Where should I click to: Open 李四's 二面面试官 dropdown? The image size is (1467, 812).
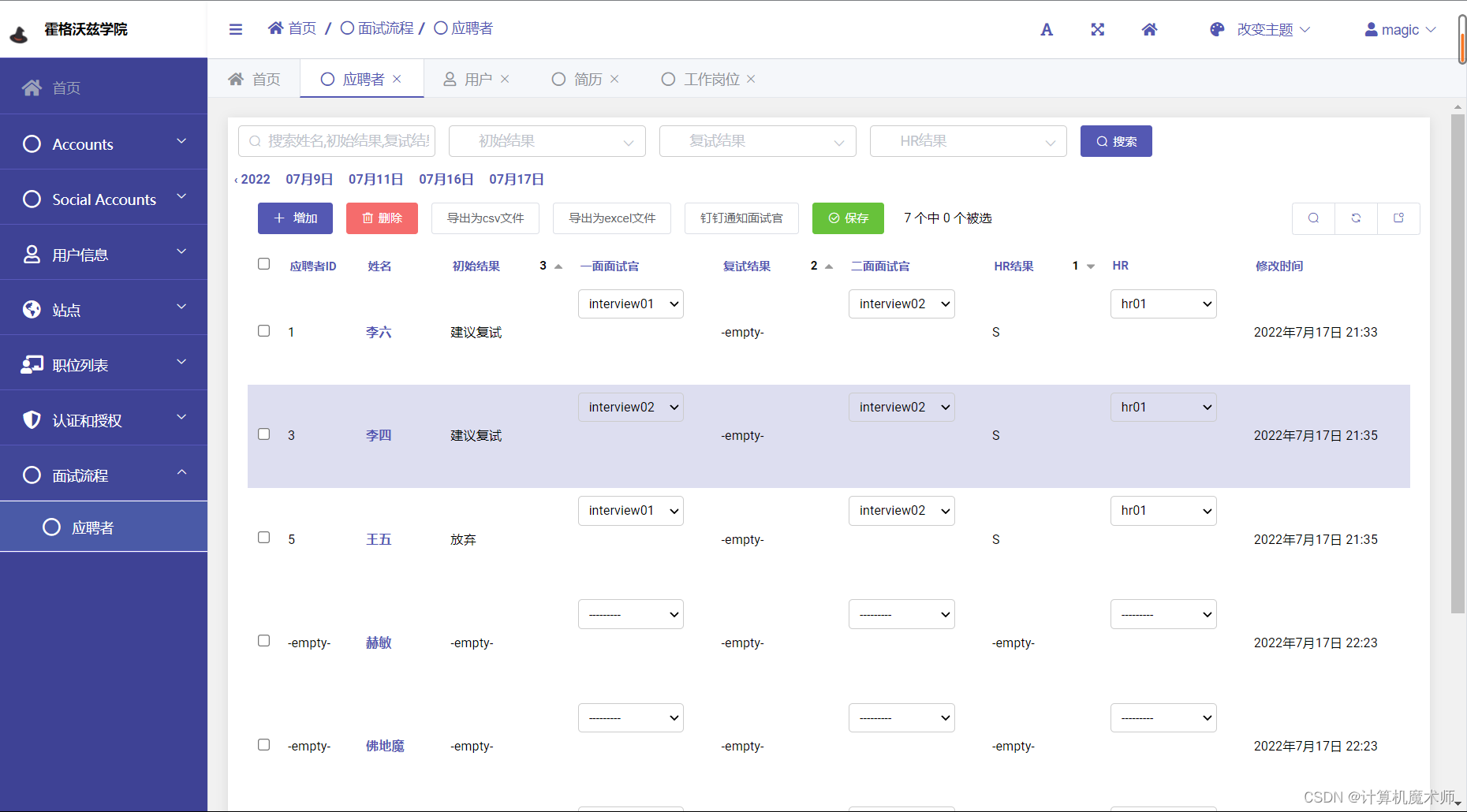901,408
